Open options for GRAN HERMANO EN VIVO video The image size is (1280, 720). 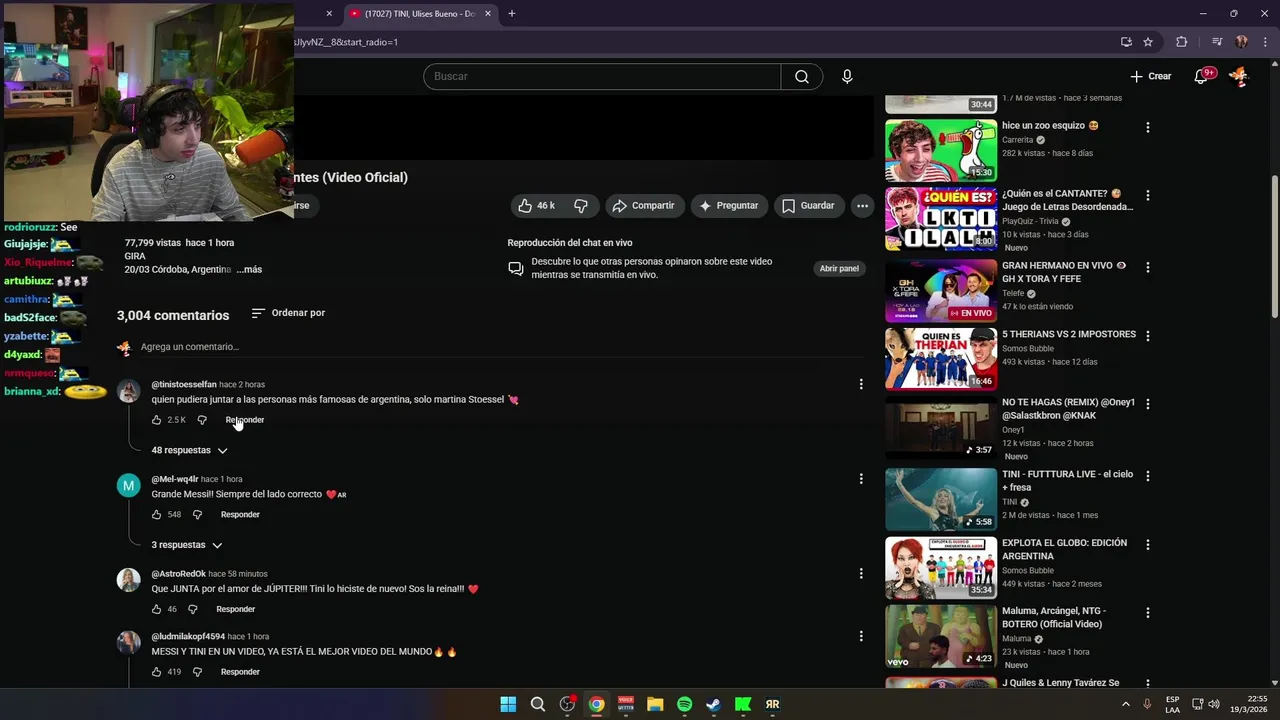click(1148, 268)
